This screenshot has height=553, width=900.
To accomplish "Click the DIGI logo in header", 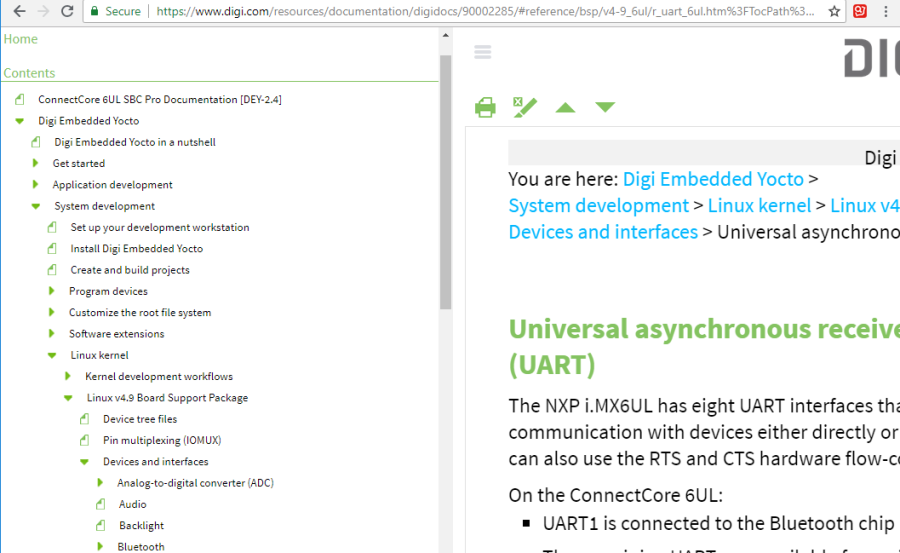I will tap(871, 57).
